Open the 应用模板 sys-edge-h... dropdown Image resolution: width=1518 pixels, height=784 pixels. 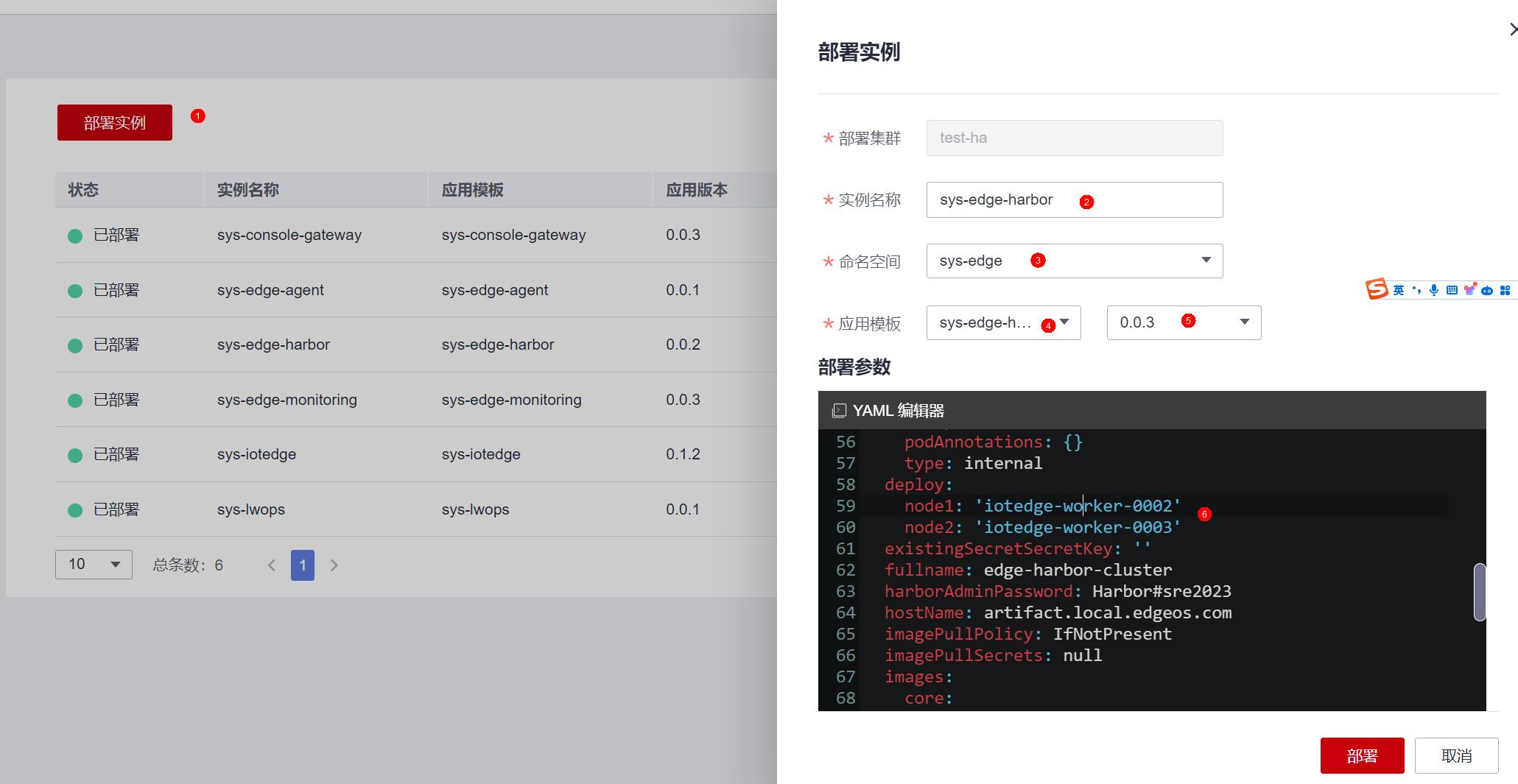1004,322
